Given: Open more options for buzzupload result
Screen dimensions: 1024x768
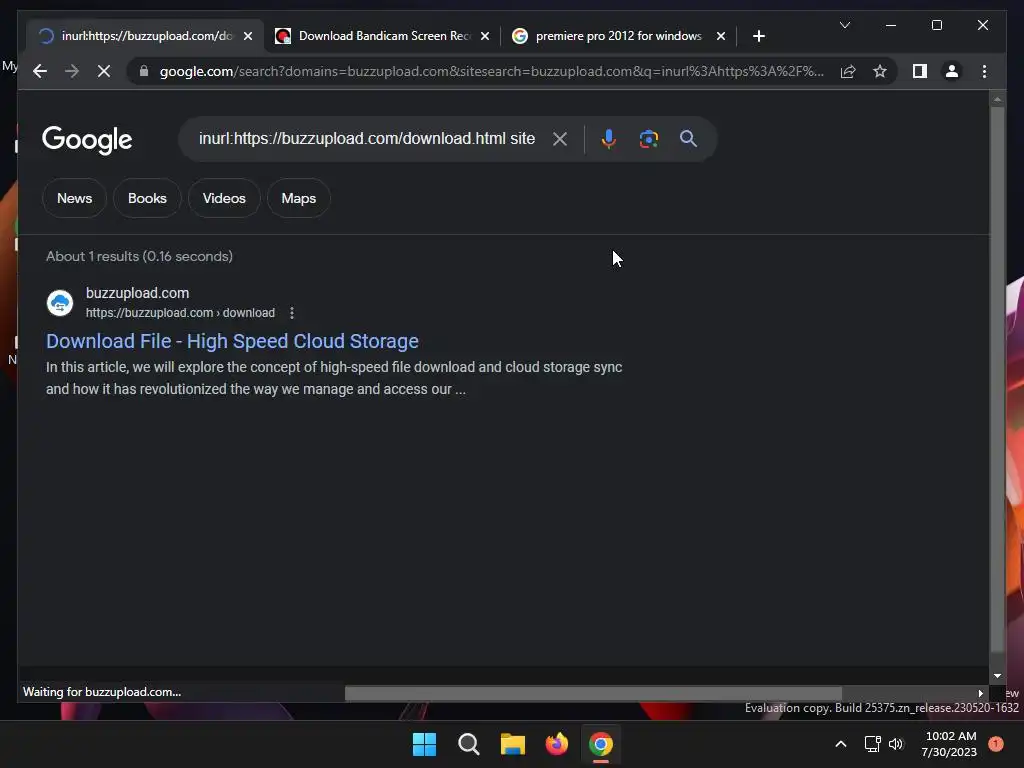Looking at the screenshot, I should pyautogui.click(x=292, y=313).
